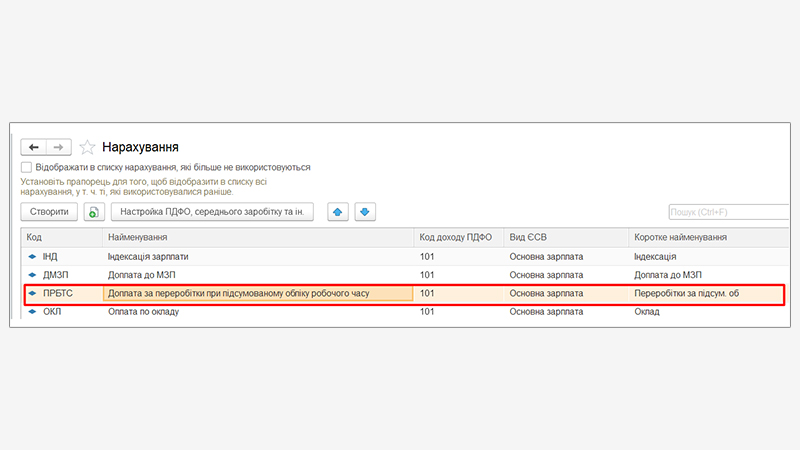
Task: Click the row marker icon for ДМЗП
Action: tap(32, 275)
